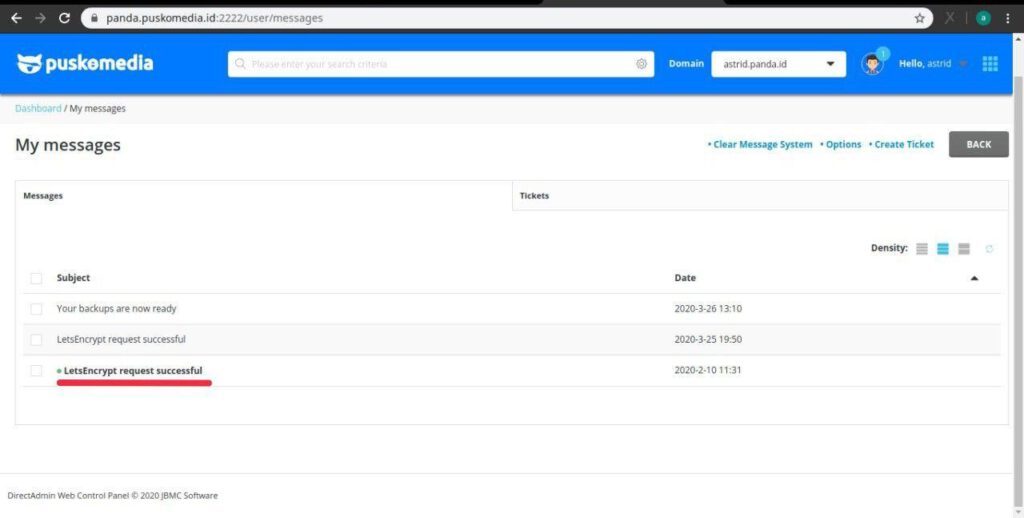Click the user avatar with notification badge
Viewport: 1024px width, 518px height.
click(x=873, y=64)
